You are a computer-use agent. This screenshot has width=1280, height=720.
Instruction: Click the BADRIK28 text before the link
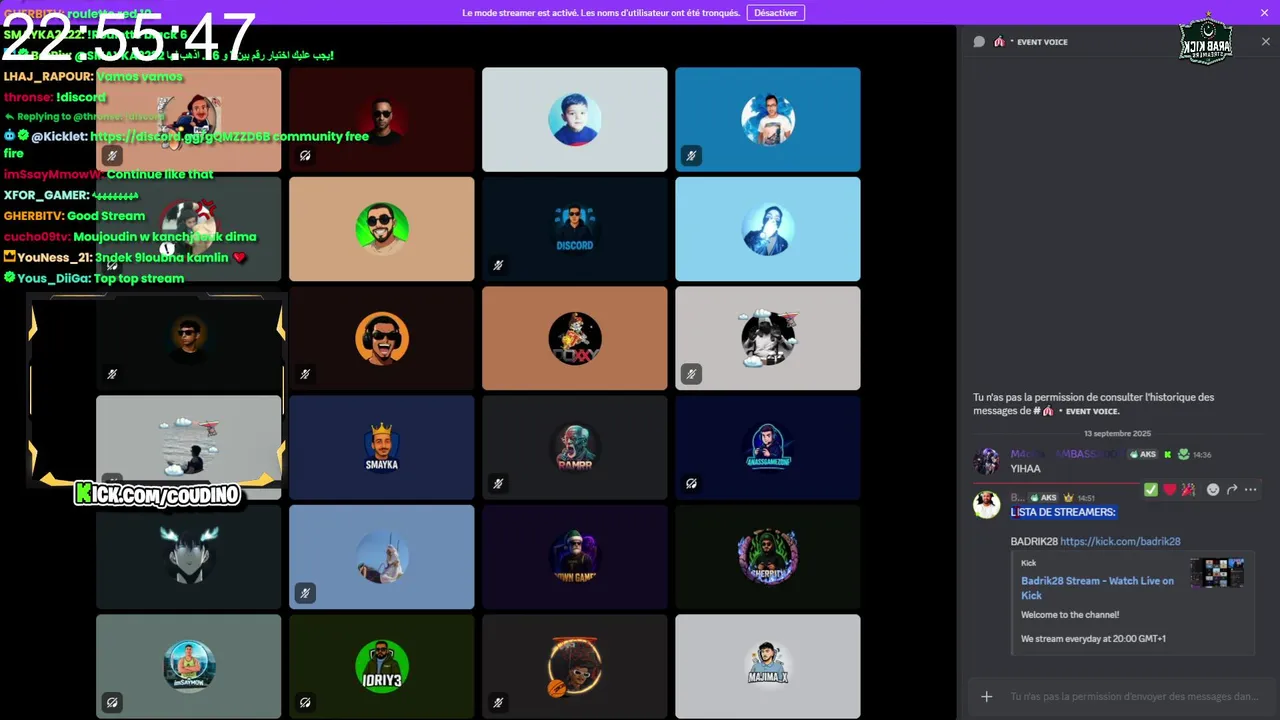coord(1034,541)
